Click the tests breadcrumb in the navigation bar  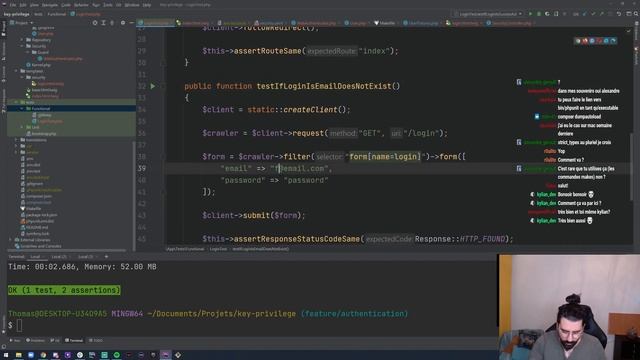(38, 14)
